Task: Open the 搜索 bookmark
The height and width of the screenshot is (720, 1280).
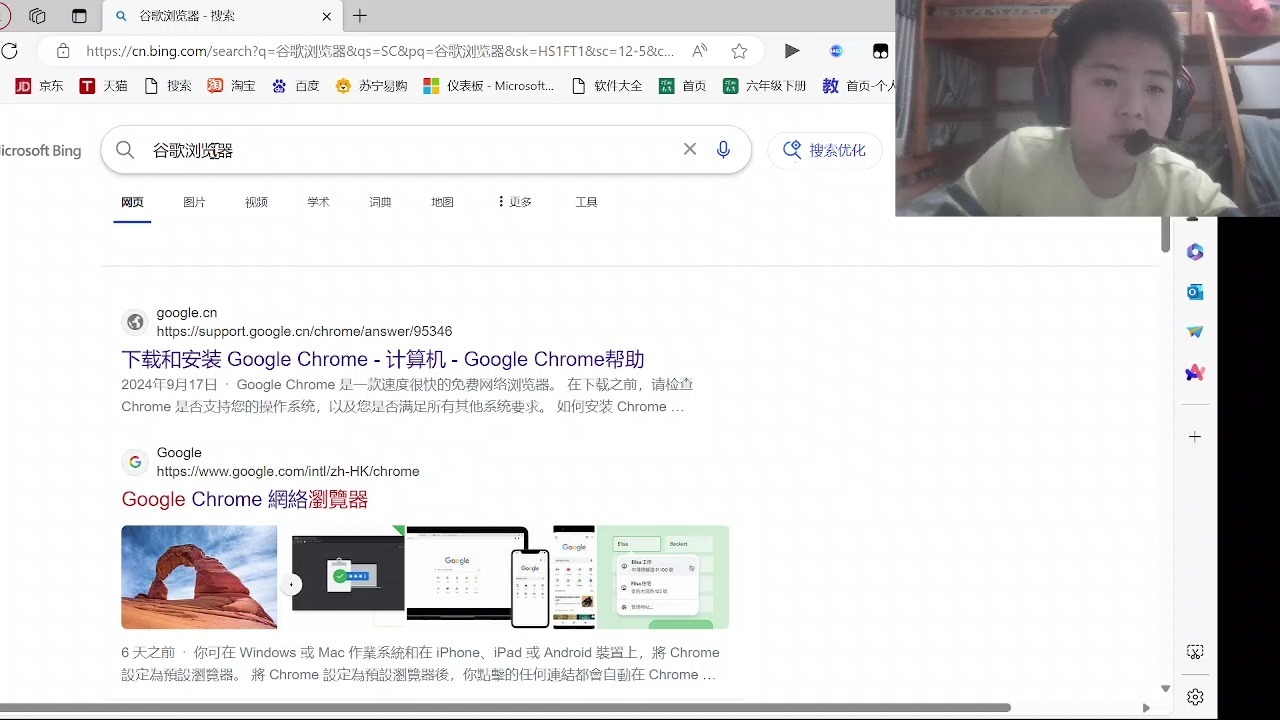Action: click(168, 86)
